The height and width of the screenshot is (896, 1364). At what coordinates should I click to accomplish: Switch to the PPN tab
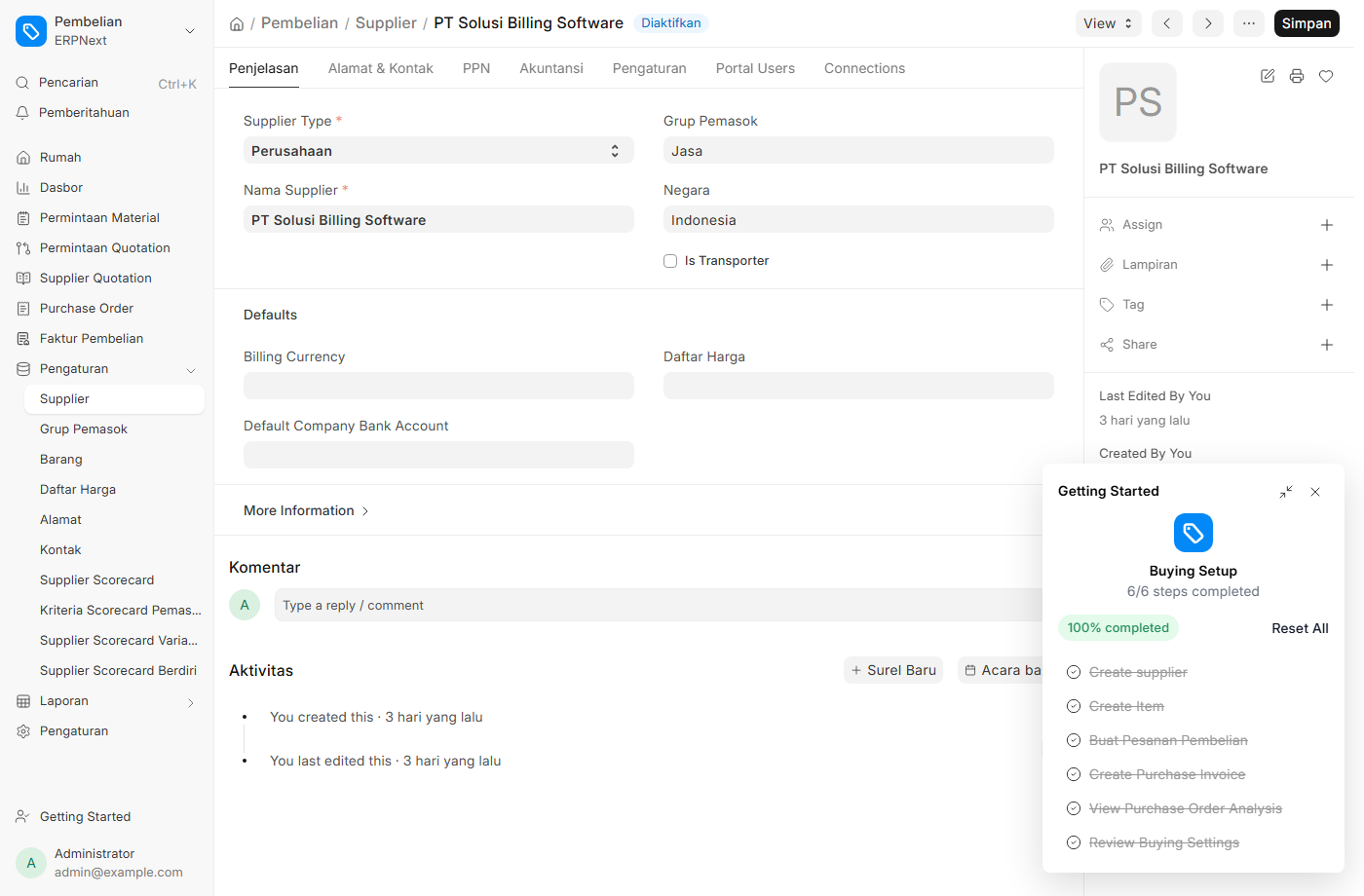[476, 68]
